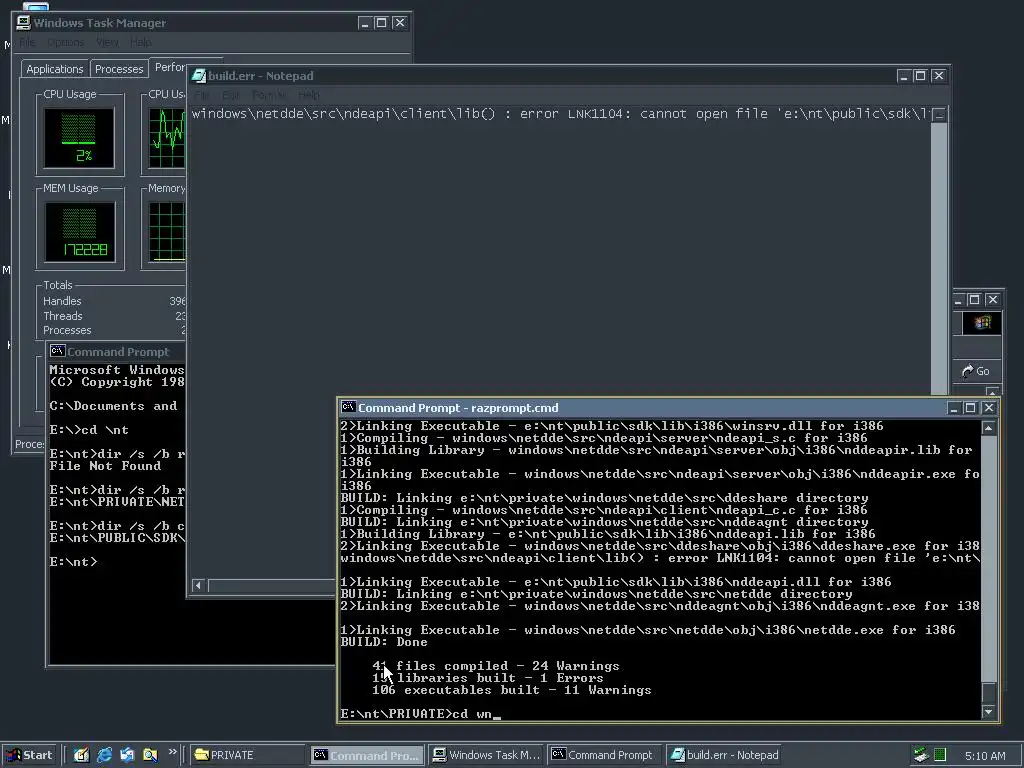Open Notepad File menu
1024x768 pixels.
201,95
